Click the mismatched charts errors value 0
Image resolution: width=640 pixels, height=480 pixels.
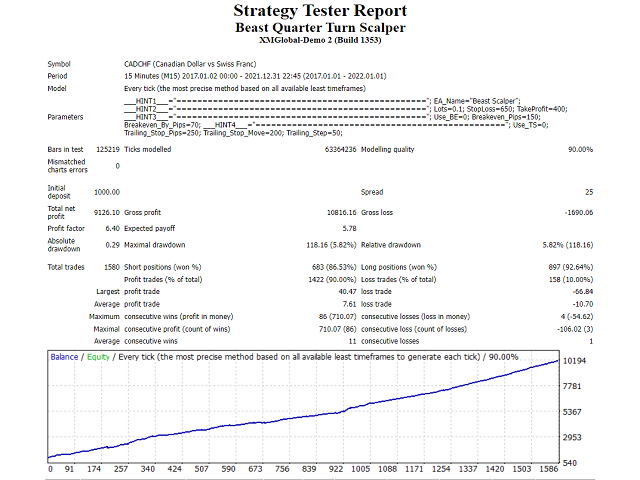tap(118, 166)
